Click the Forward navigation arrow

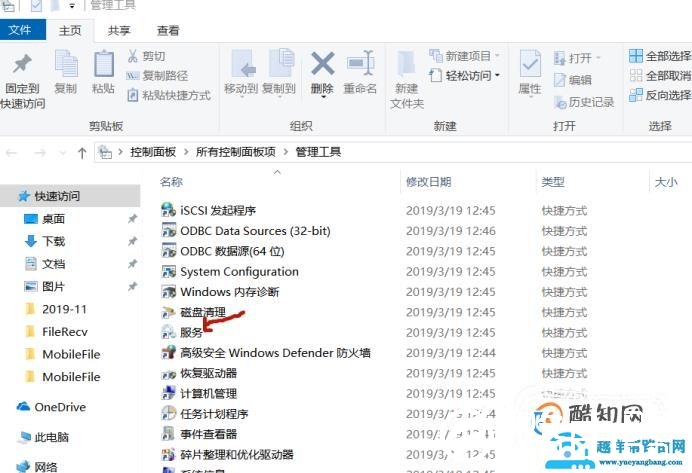40,153
